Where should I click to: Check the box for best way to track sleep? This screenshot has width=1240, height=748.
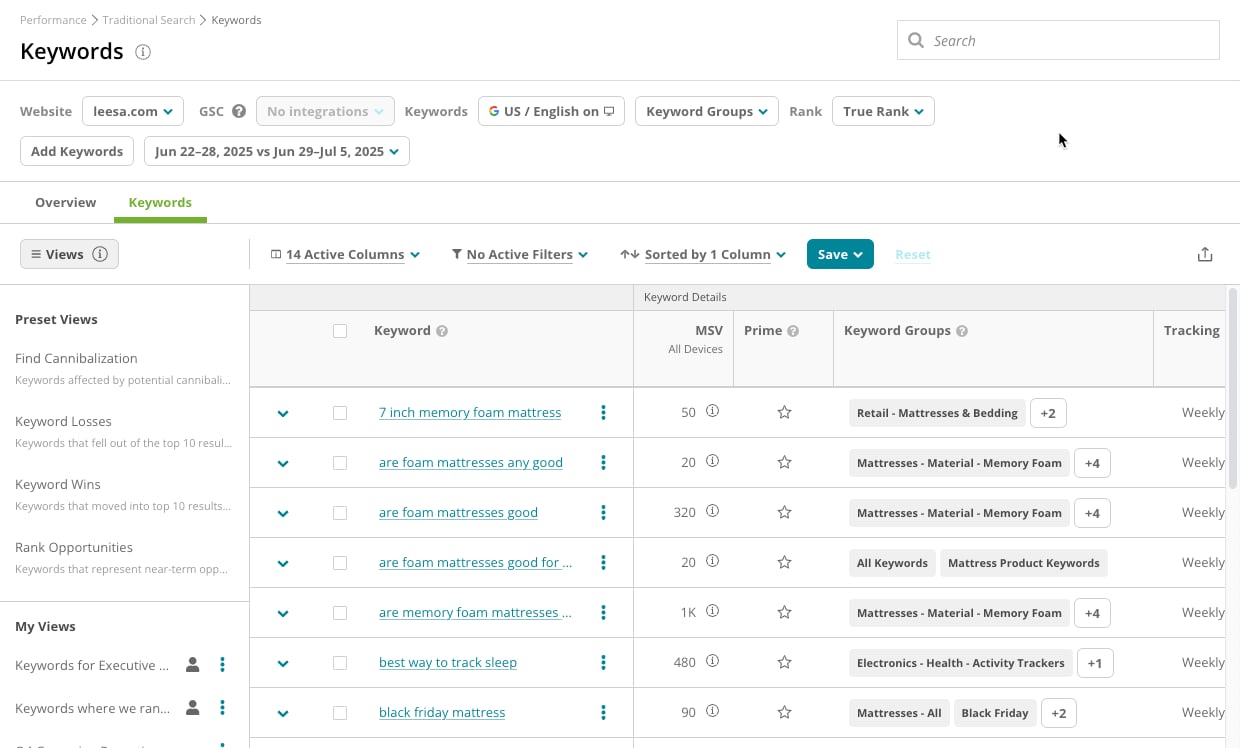click(340, 663)
